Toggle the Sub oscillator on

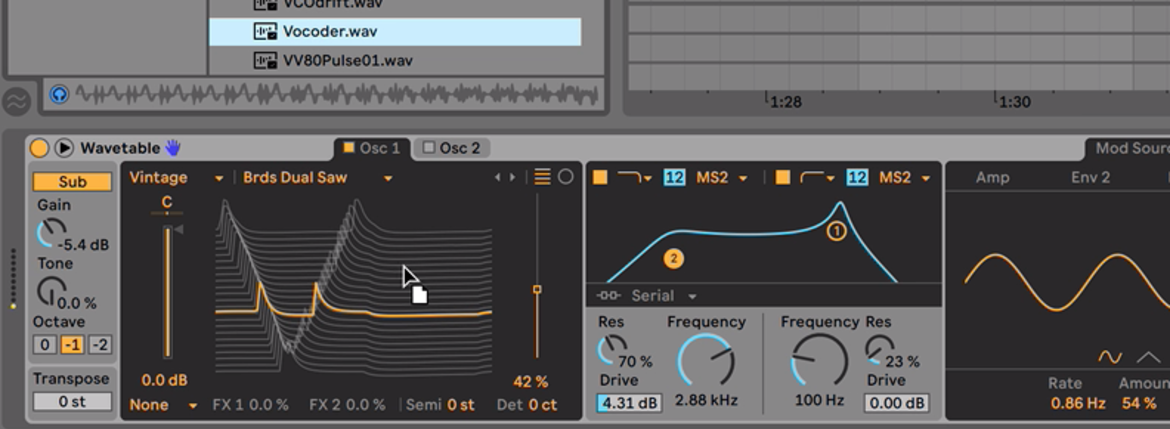click(x=72, y=181)
